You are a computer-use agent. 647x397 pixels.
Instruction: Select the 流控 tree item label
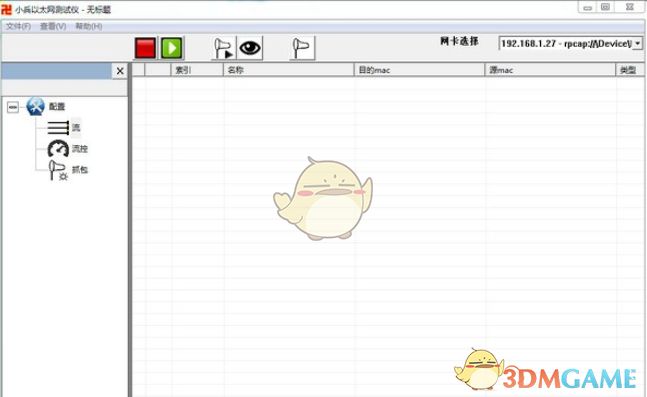[80, 149]
